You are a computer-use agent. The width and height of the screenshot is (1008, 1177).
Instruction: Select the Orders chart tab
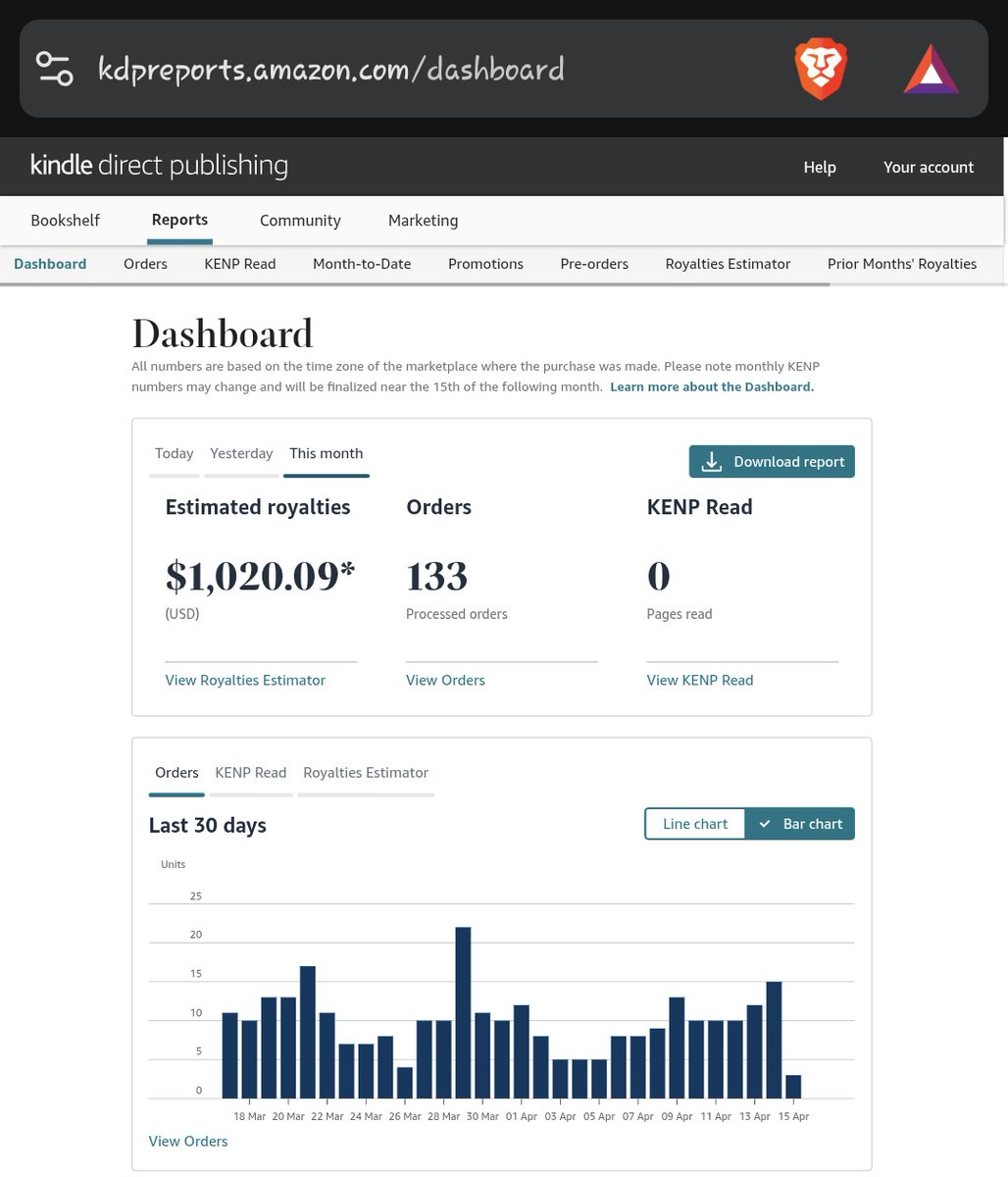point(176,773)
